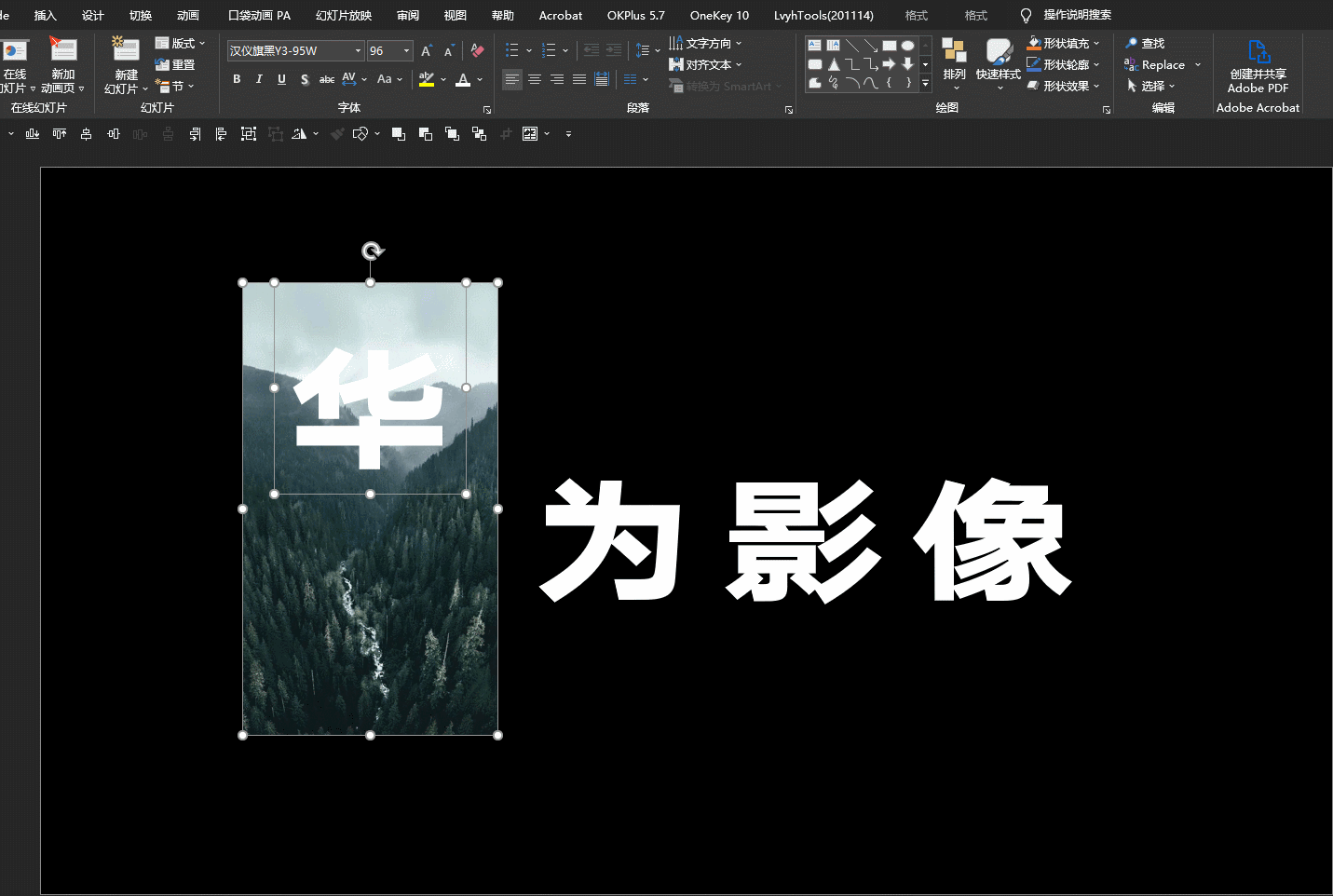Click the distributed alignment icon

point(602,79)
